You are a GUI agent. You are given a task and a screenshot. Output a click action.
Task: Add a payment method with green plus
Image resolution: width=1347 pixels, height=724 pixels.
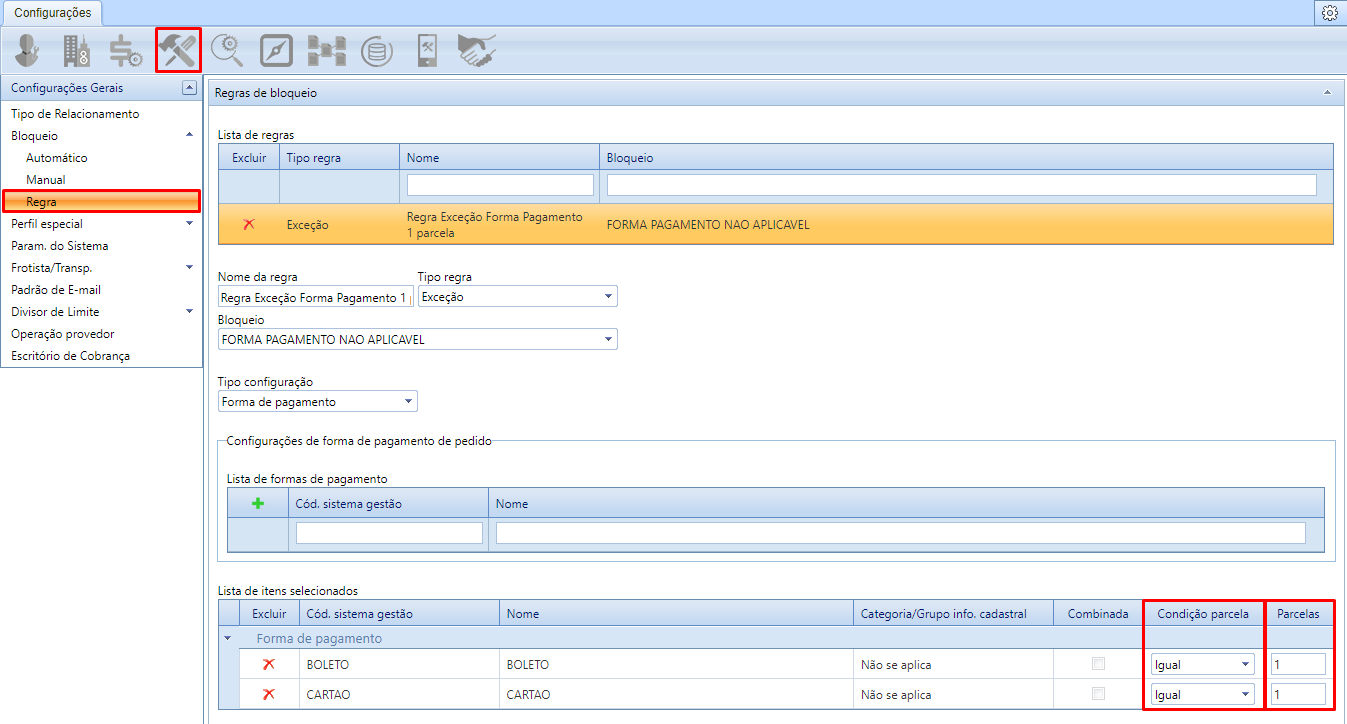[257, 504]
